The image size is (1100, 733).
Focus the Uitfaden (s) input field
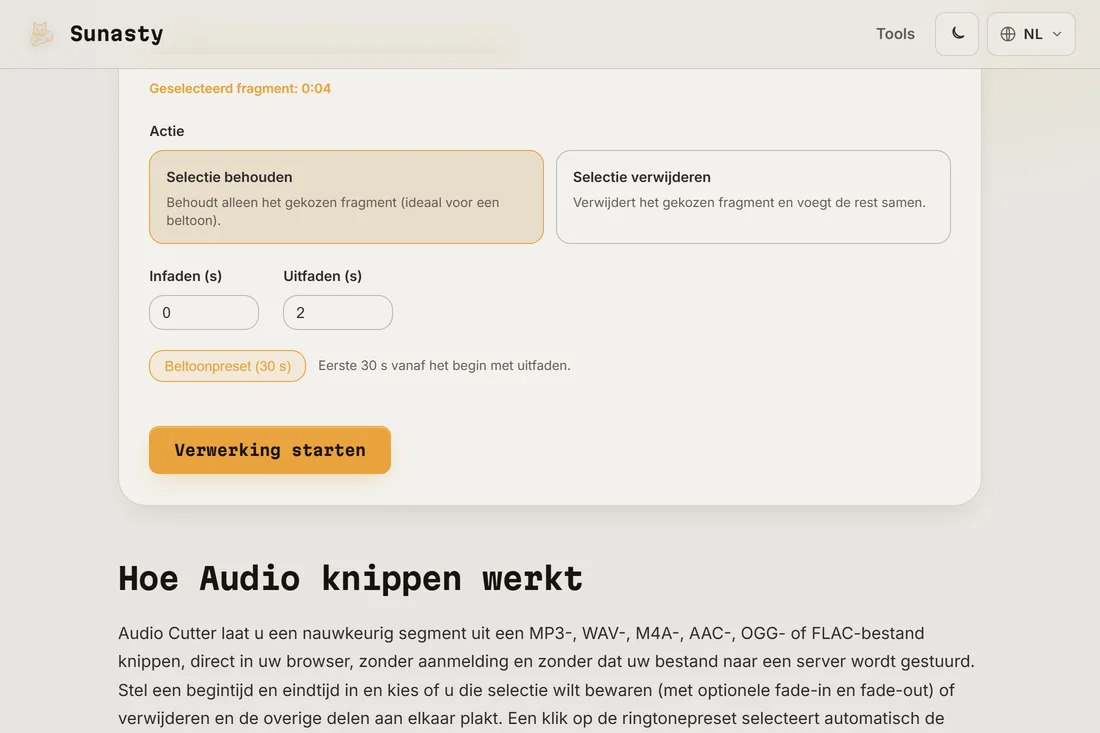[338, 312]
